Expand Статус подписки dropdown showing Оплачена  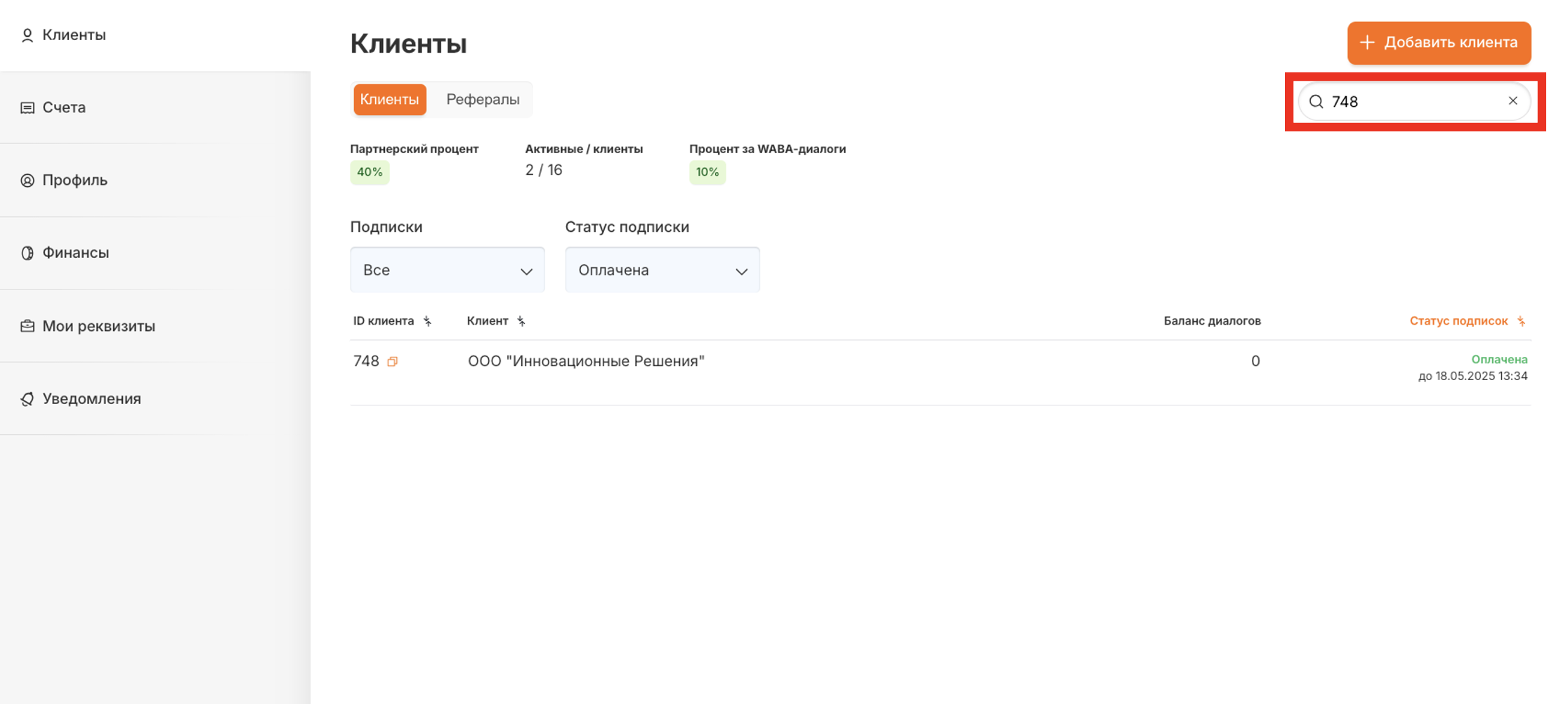point(662,270)
